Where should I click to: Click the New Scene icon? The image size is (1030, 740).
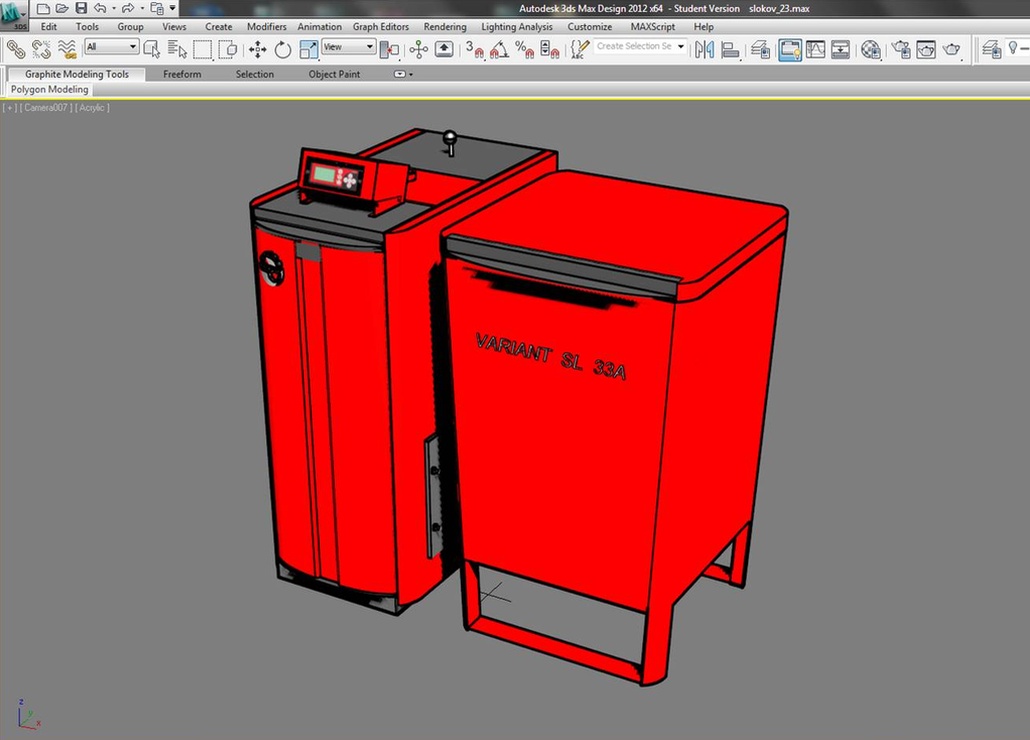43,9
